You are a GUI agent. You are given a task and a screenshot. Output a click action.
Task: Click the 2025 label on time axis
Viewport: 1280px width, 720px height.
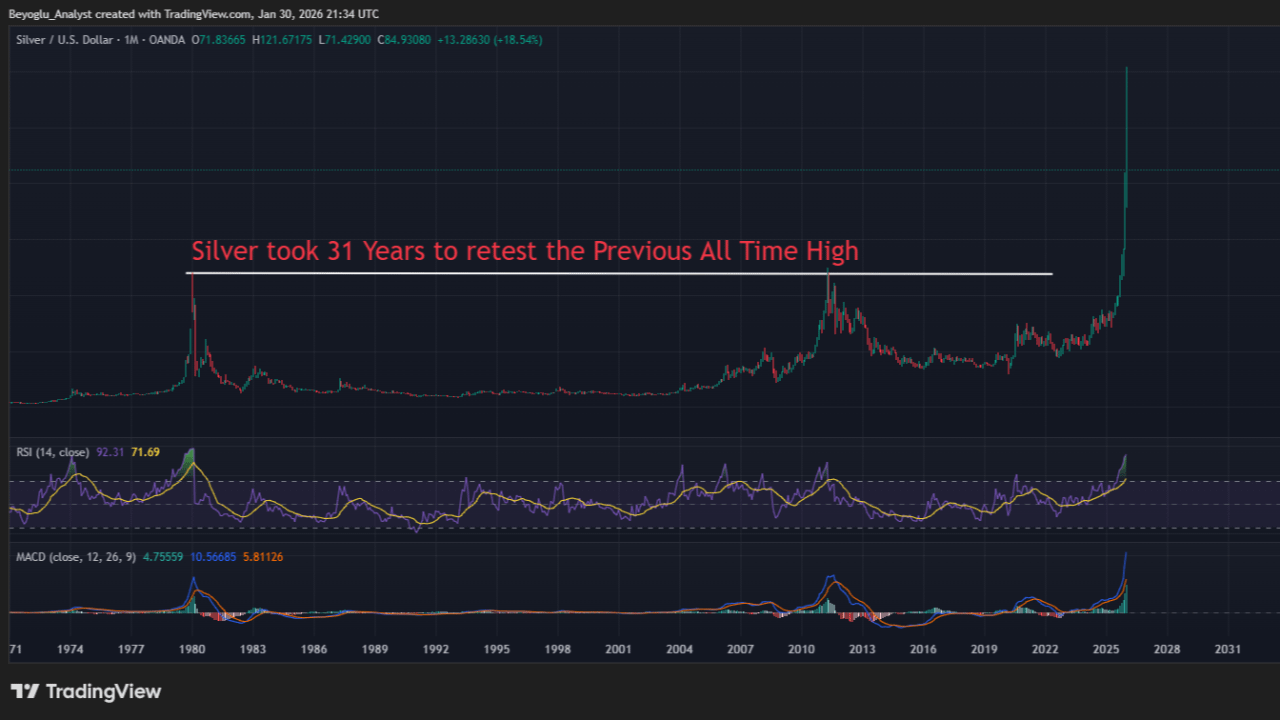(x=1106, y=649)
